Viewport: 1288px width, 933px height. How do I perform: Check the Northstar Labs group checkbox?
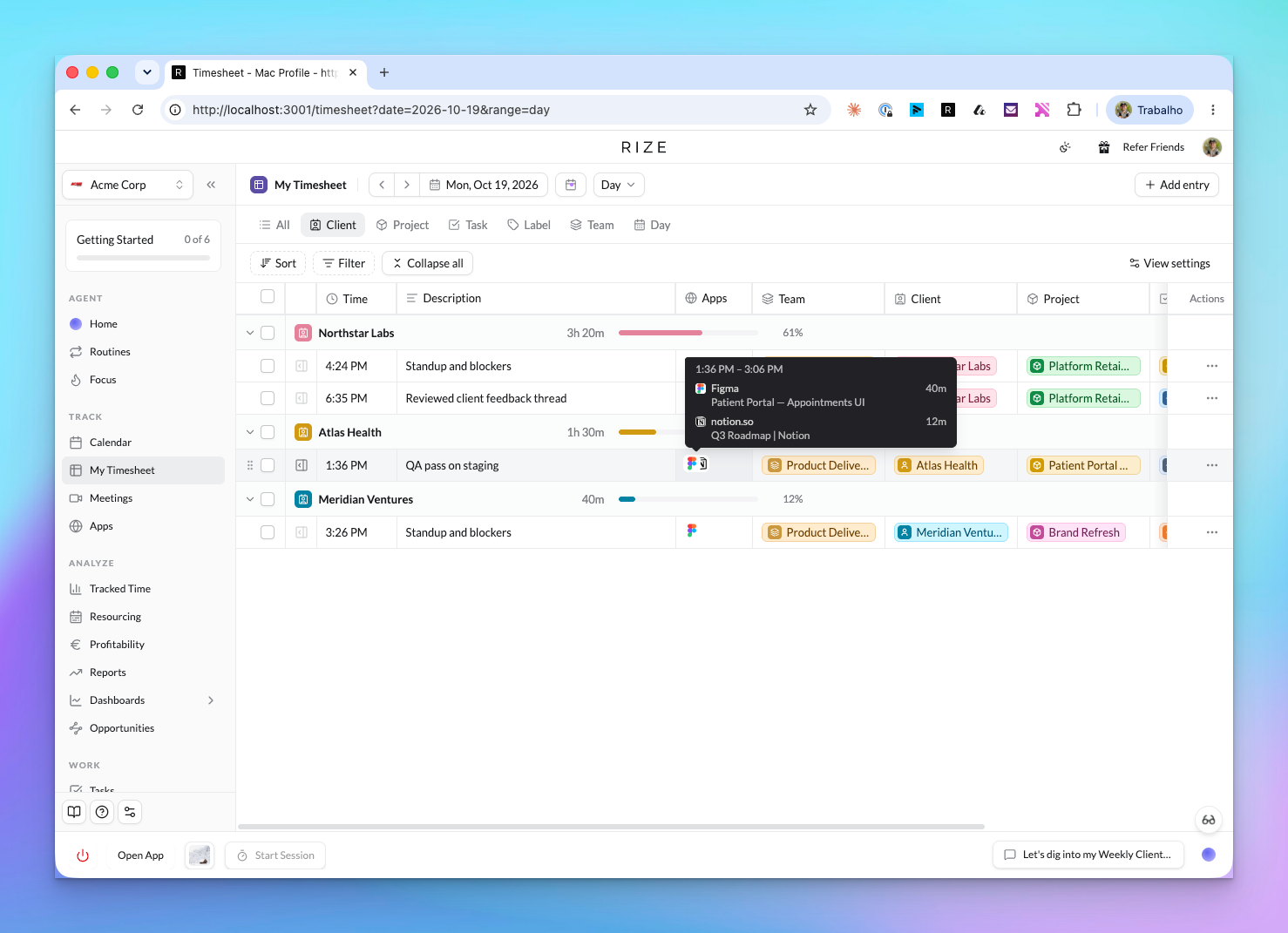[268, 333]
